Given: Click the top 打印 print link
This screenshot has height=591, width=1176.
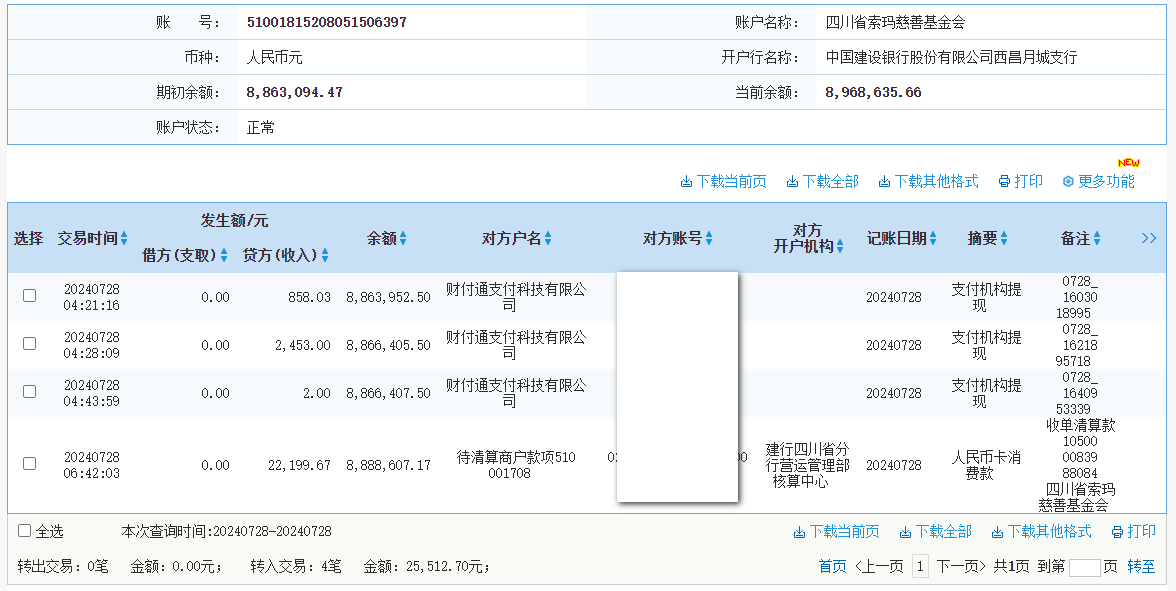Looking at the screenshot, I should (x=1021, y=182).
